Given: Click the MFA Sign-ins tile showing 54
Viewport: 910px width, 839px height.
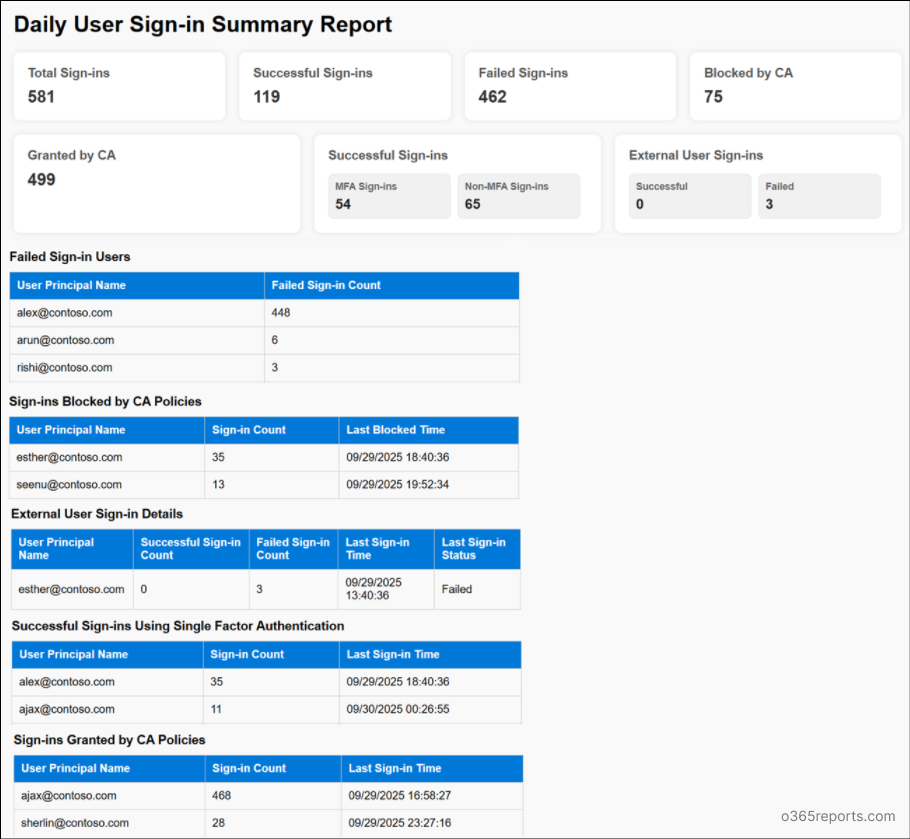Looking at the screenshot, I should tap(389, 196).
